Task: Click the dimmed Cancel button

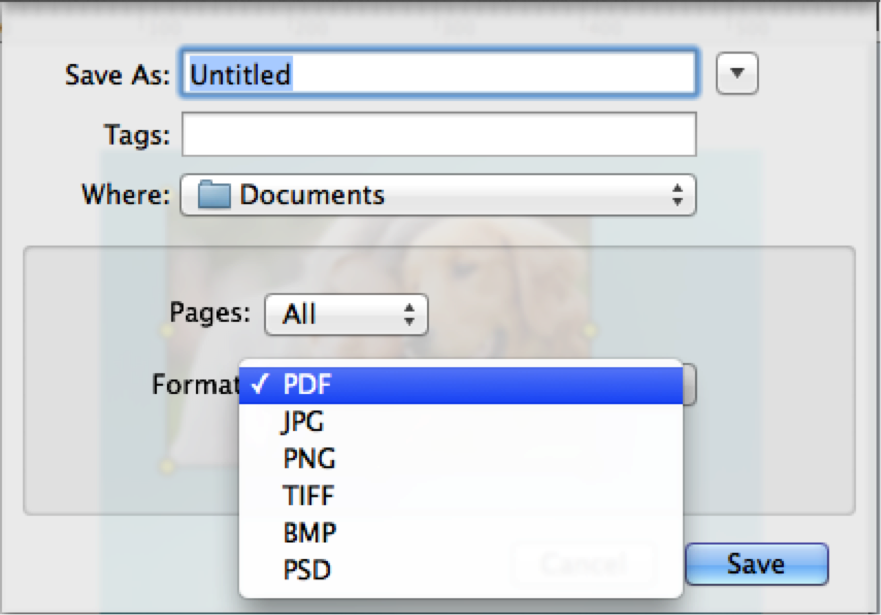Action: coord(583,564)
